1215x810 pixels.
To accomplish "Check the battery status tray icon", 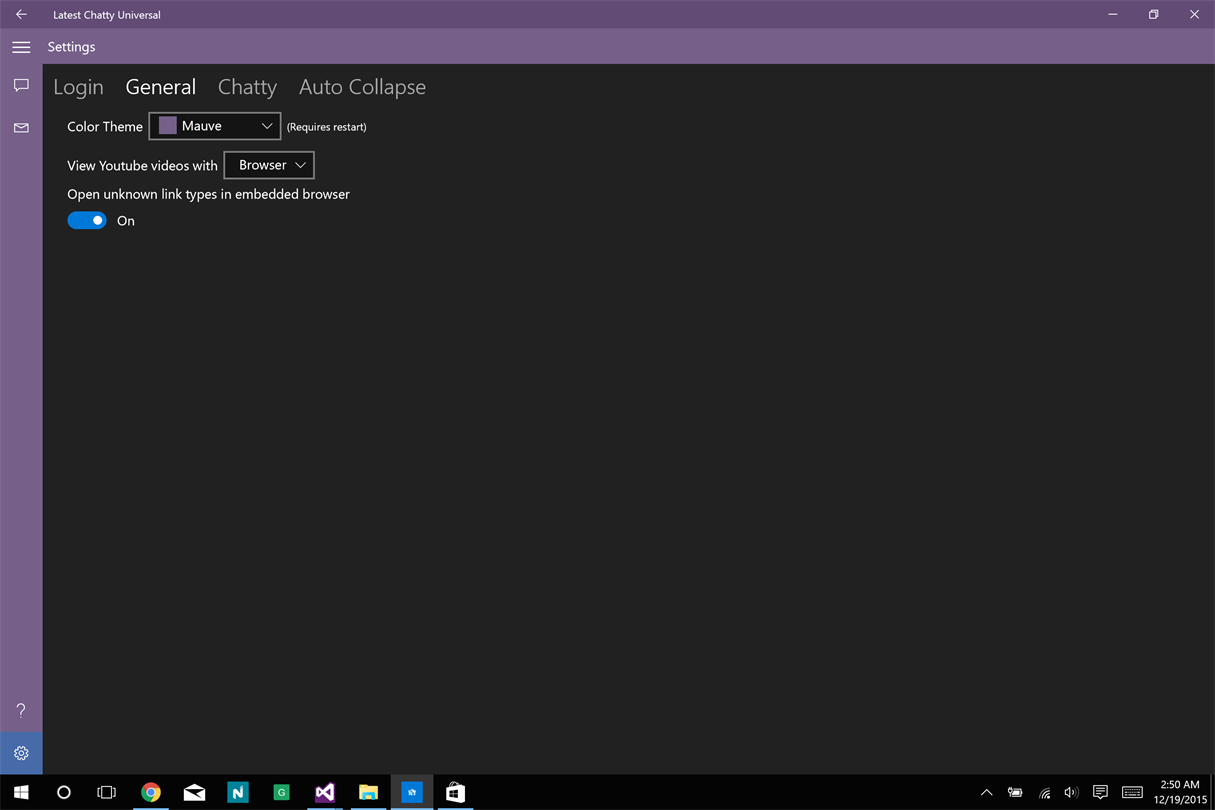I will pyautogui.click(x=1015, y=792).
